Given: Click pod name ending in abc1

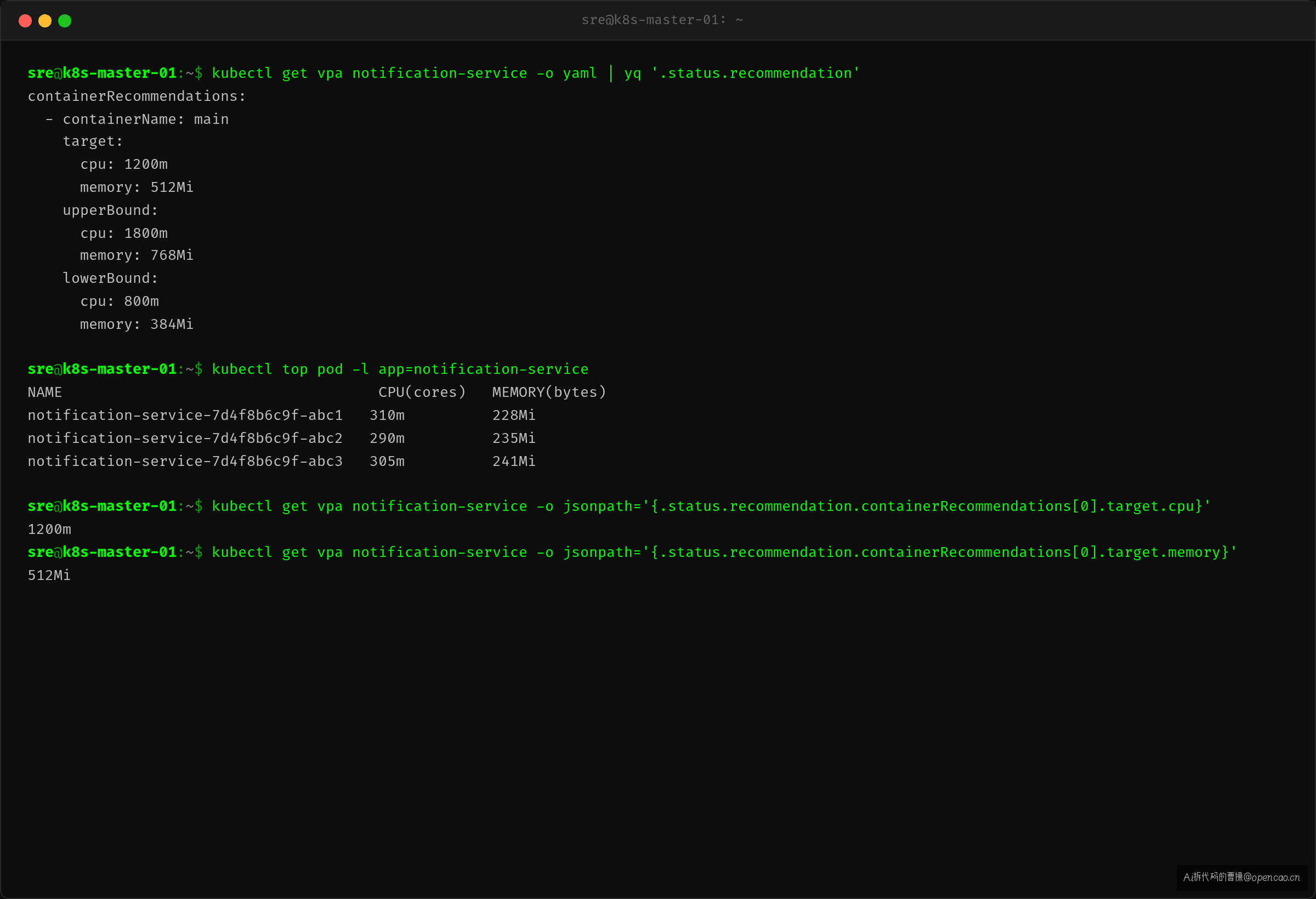Looking at the screenshot, I should click(185, 416).
